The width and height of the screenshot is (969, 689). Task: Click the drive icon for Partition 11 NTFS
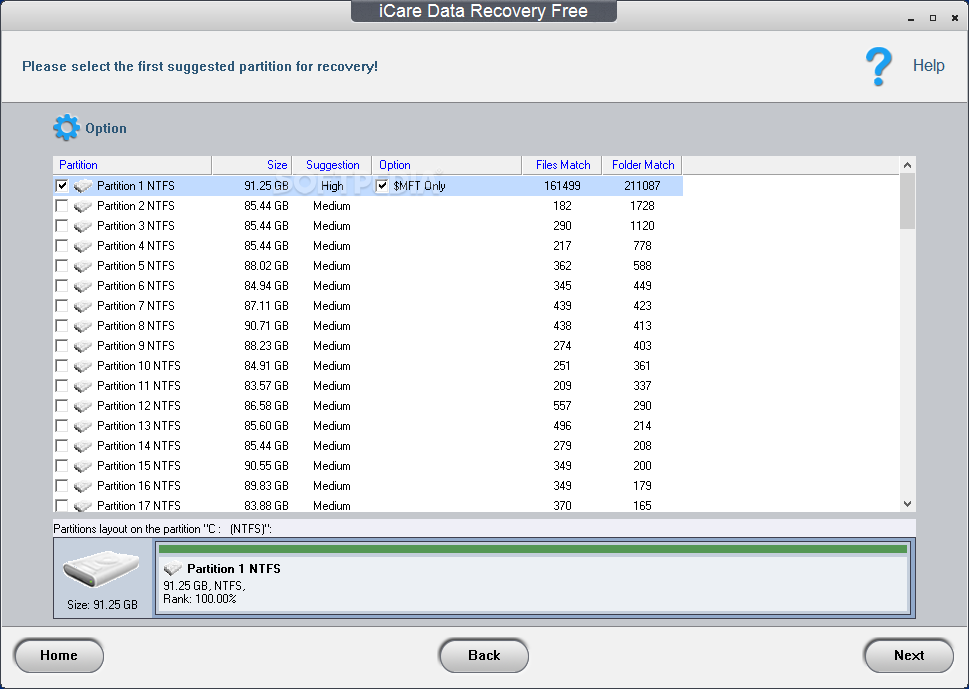(83, 386)
